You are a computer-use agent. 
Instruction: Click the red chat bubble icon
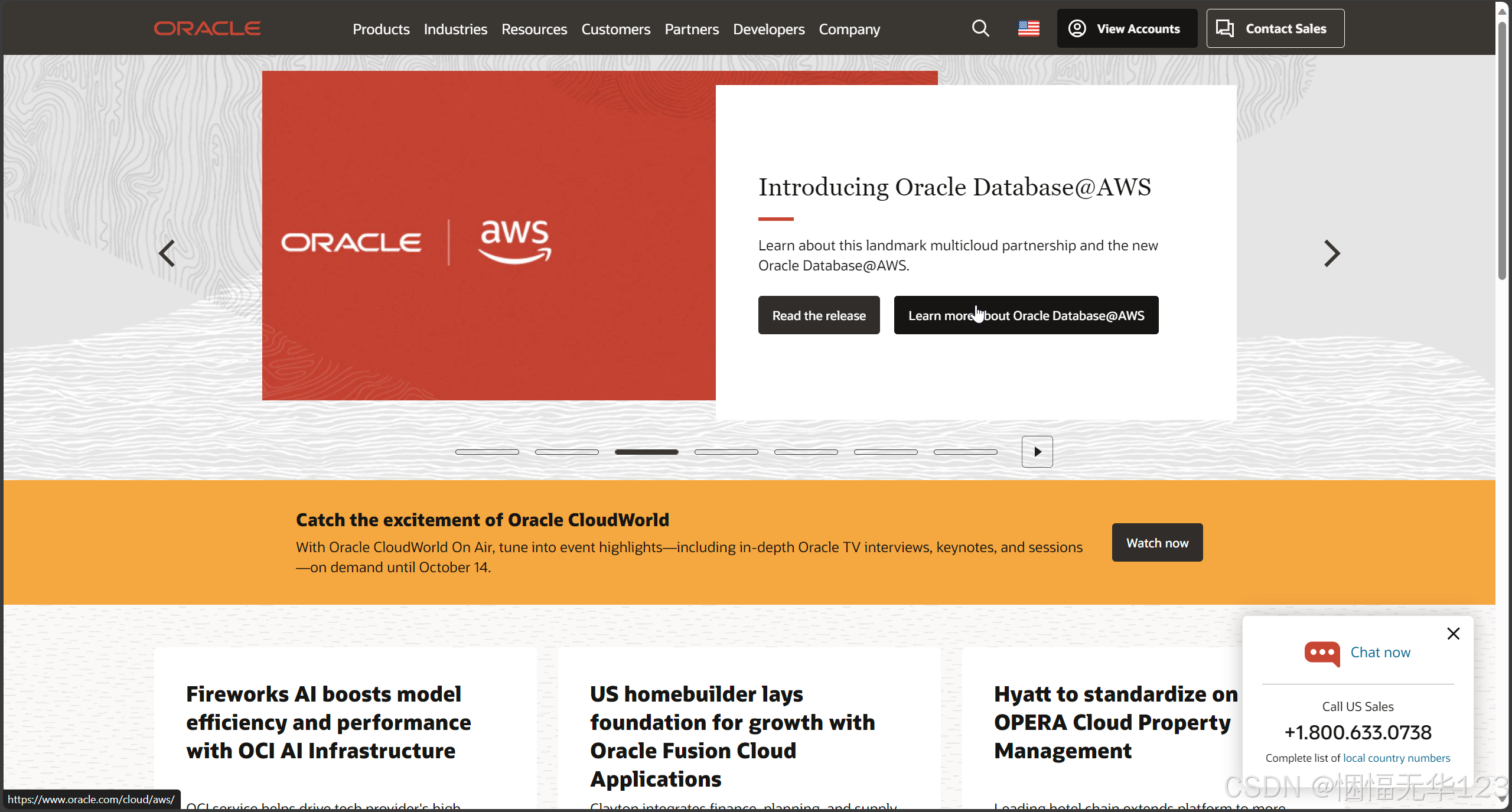coord(1322,653)
